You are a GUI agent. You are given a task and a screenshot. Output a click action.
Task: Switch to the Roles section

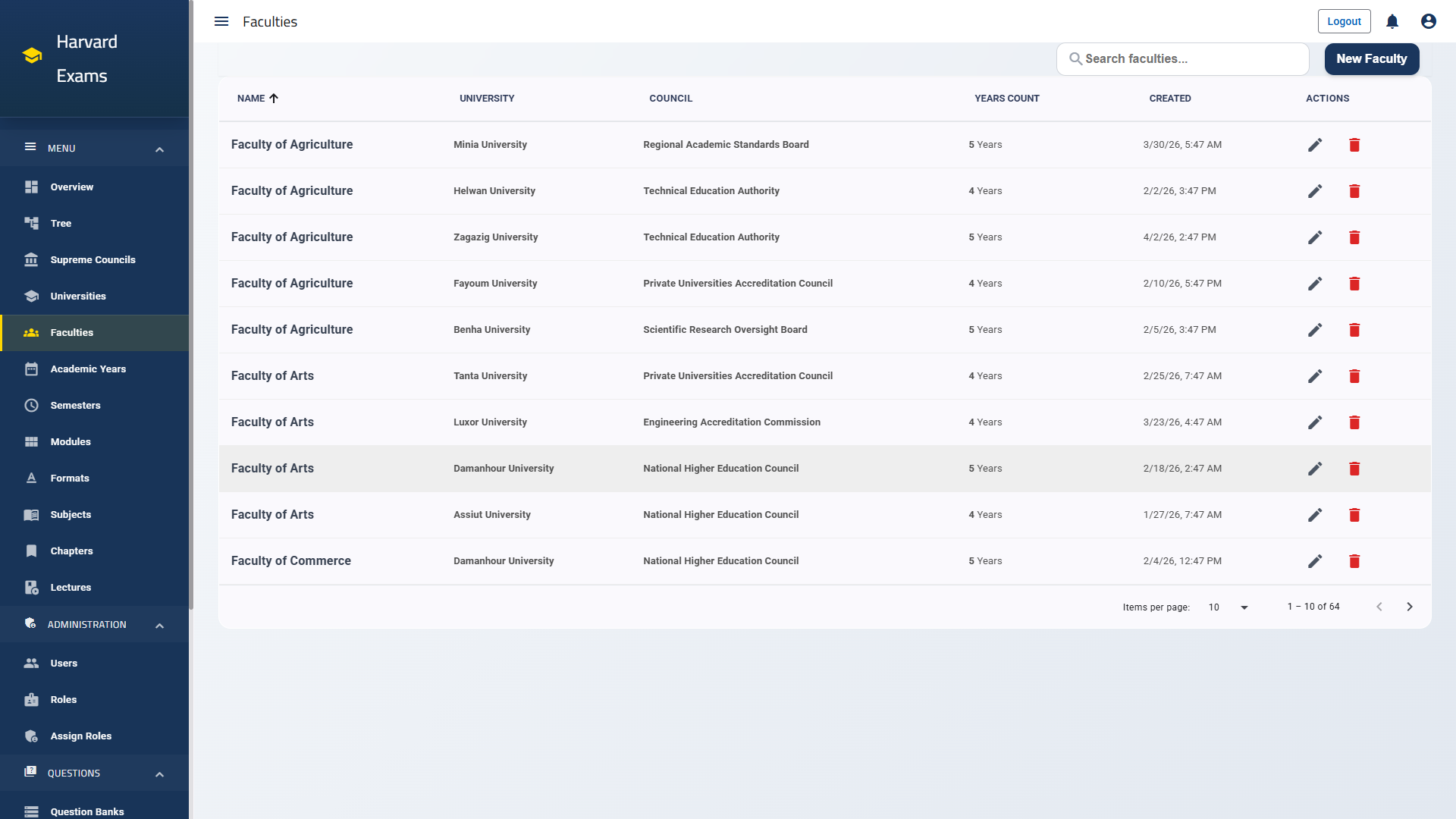pos(64,699)
